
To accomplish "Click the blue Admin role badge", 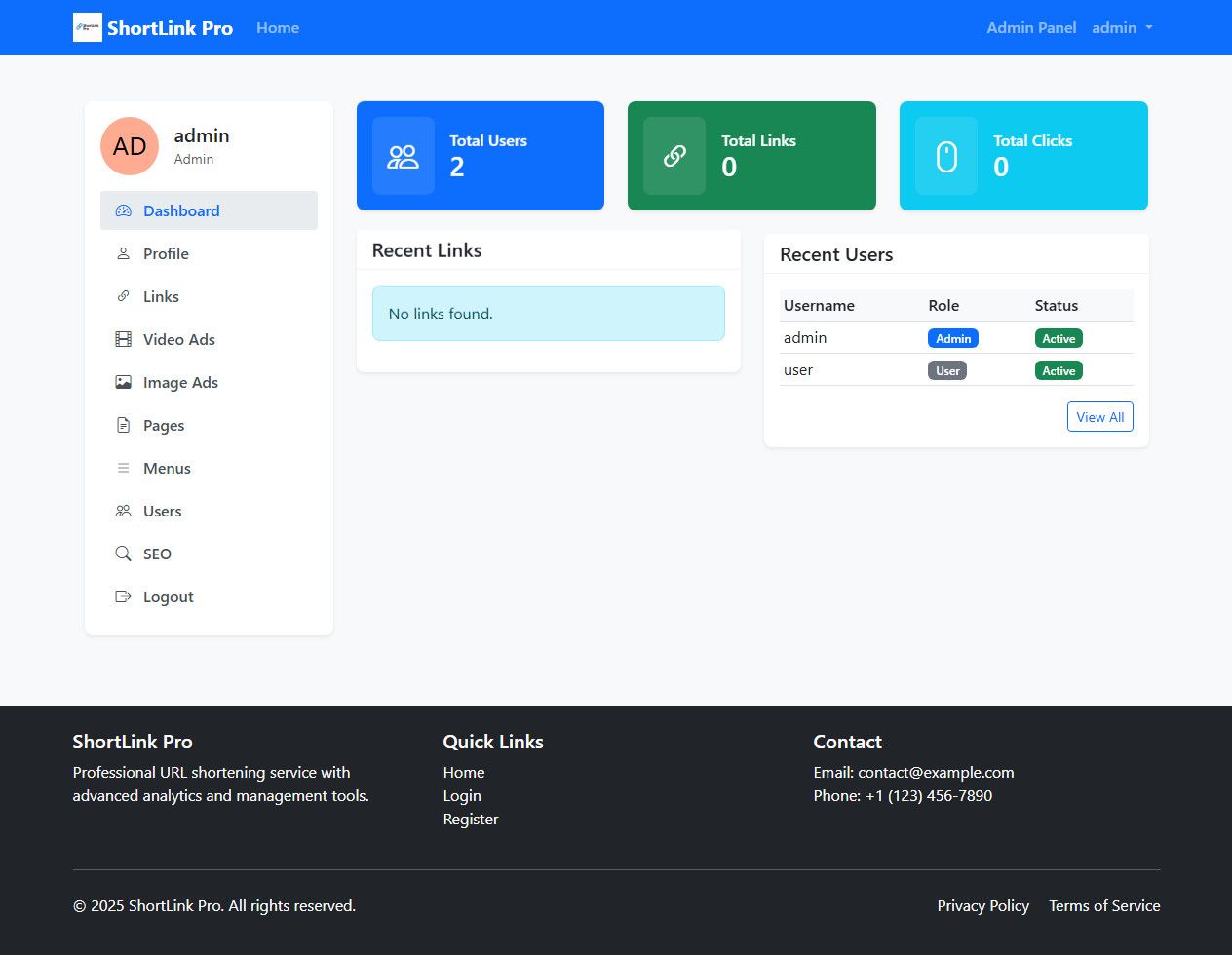I will [x=953, y=338].
